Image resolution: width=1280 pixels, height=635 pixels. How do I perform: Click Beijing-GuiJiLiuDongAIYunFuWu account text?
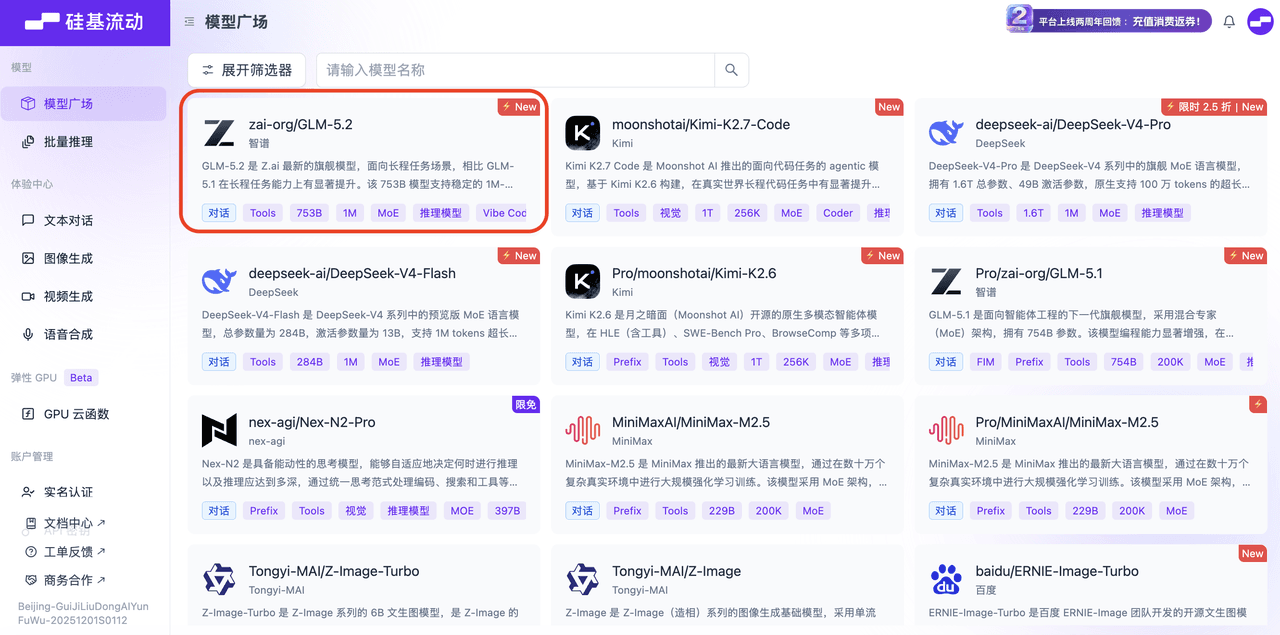coord(84,613)
